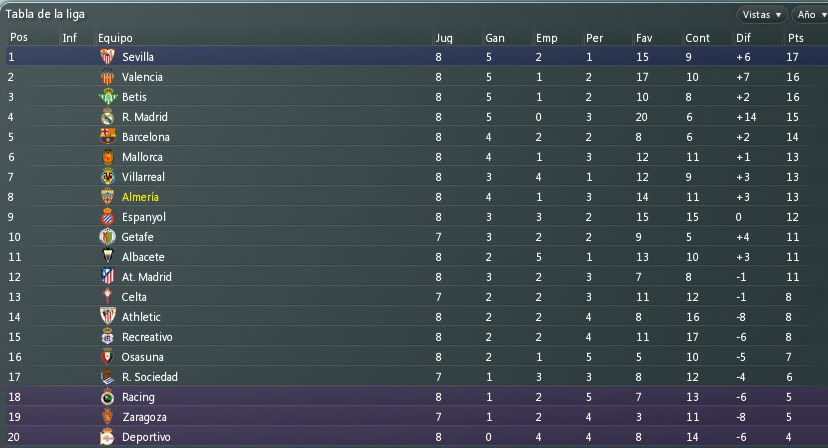This screenshot has height=448, width=828.
Task: Click the Villarreal club crest icon
Action: 108,177
